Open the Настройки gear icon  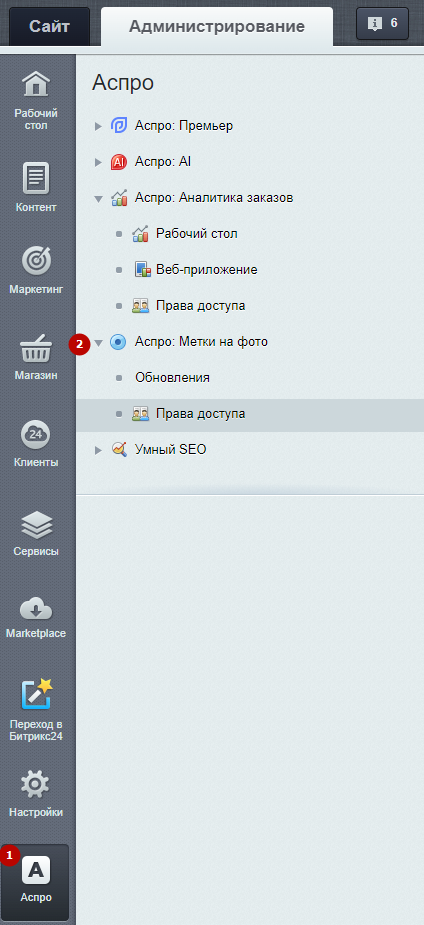pyautogui.click(x=36, y=786)
